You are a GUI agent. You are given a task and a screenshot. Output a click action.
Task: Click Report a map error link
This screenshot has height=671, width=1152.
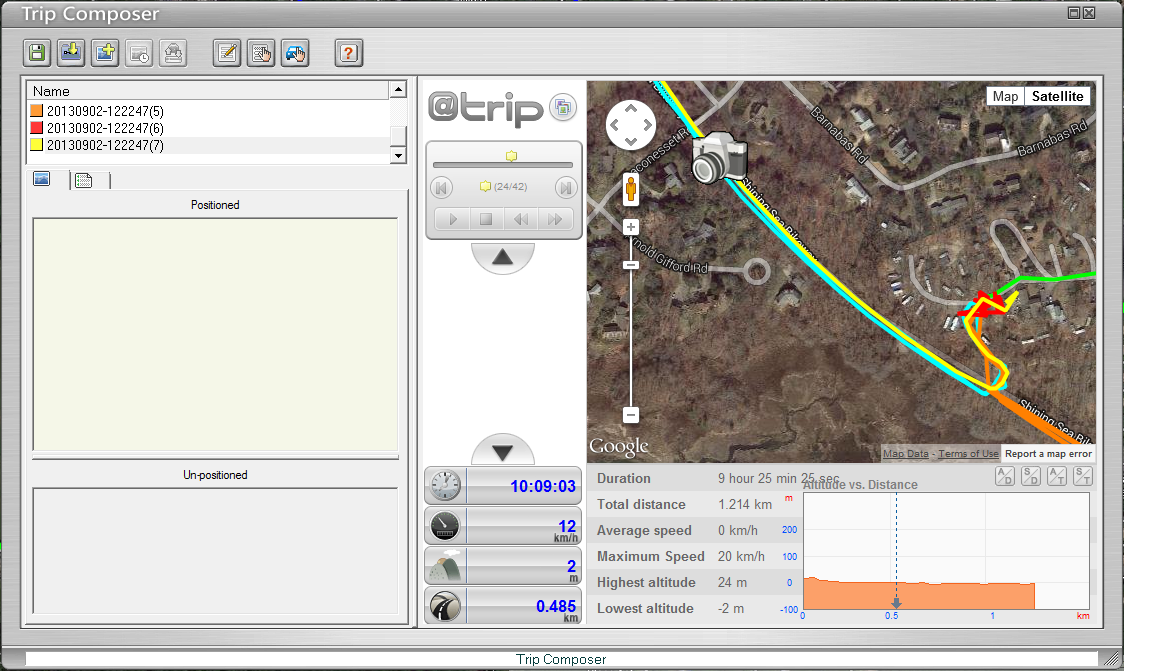click(1048, 453)
